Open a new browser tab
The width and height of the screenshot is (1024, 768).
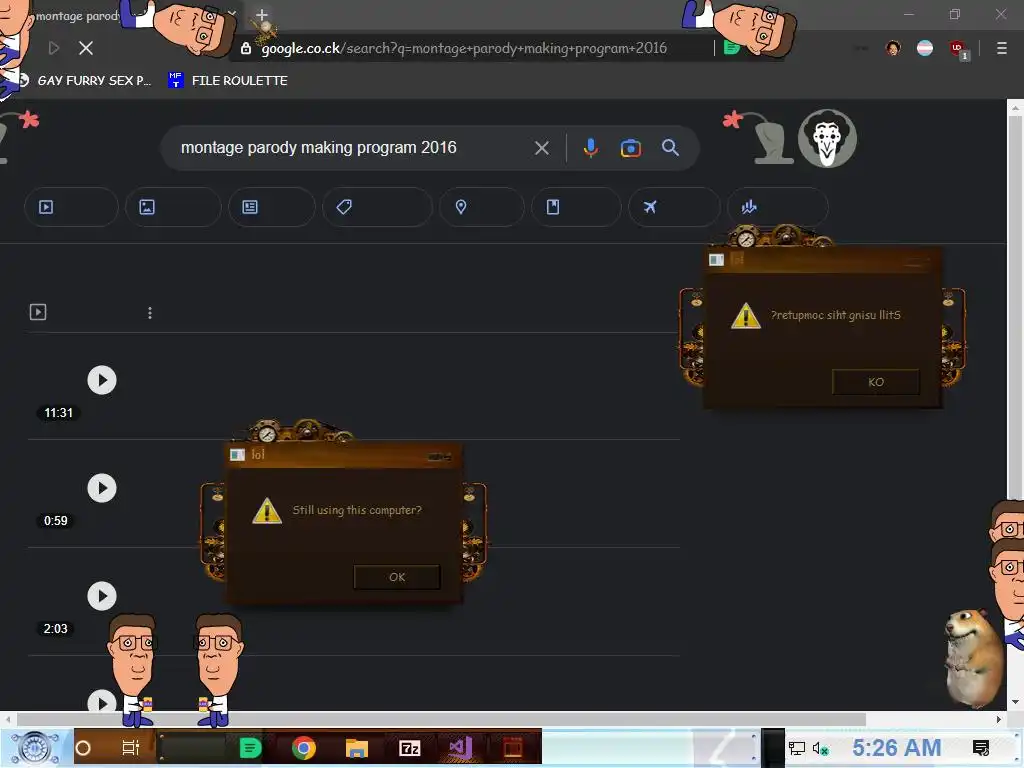[x=261, y=14]
